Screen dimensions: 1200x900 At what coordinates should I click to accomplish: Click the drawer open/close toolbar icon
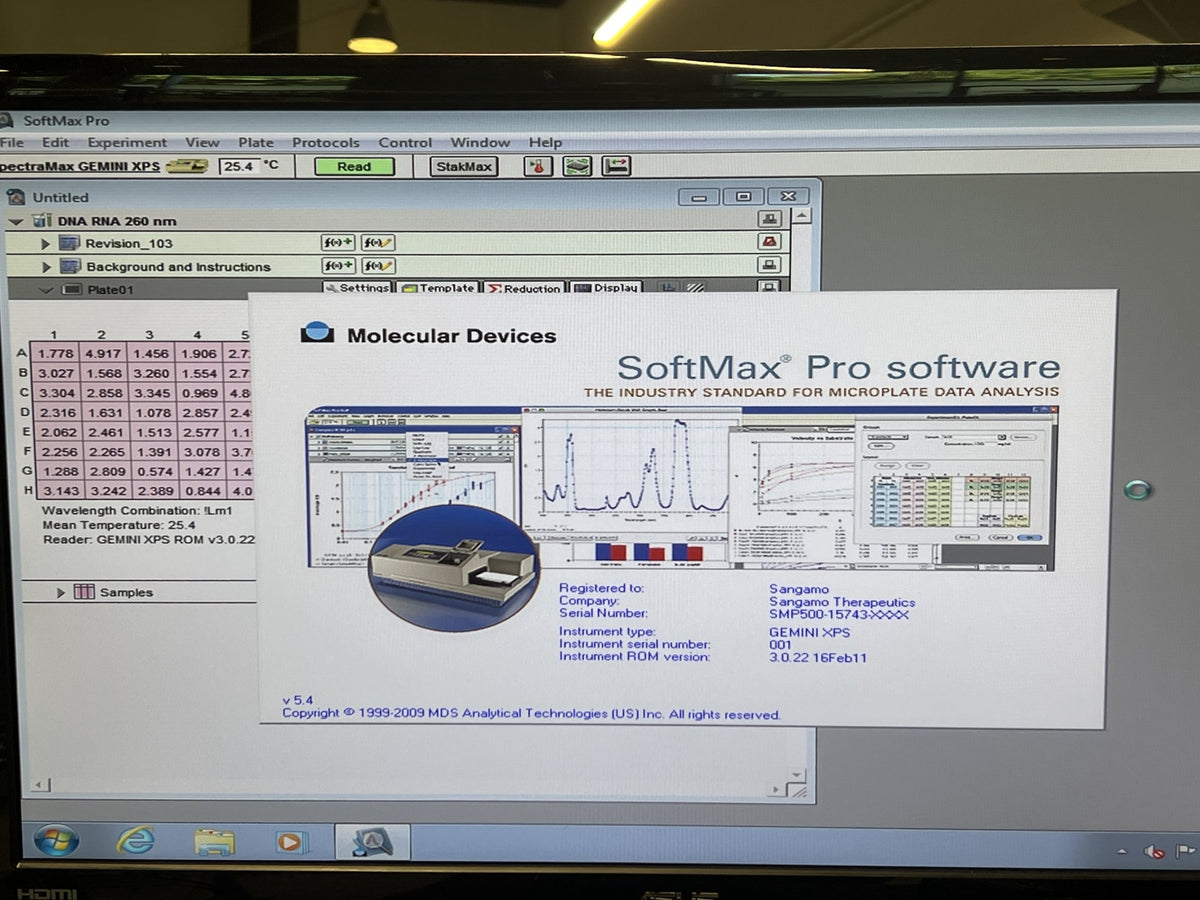pos(616,166)
